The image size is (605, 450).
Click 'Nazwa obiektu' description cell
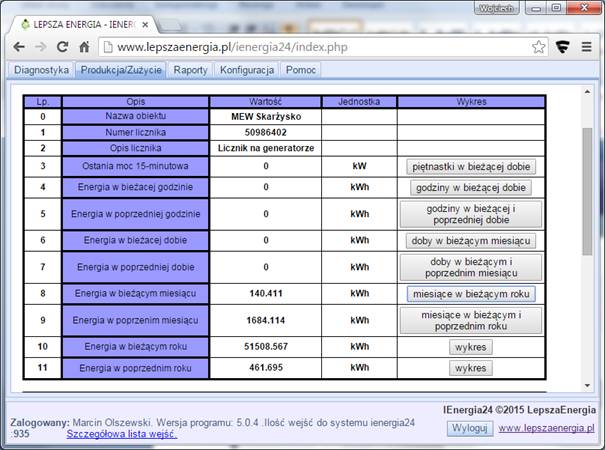click(135, 117)
